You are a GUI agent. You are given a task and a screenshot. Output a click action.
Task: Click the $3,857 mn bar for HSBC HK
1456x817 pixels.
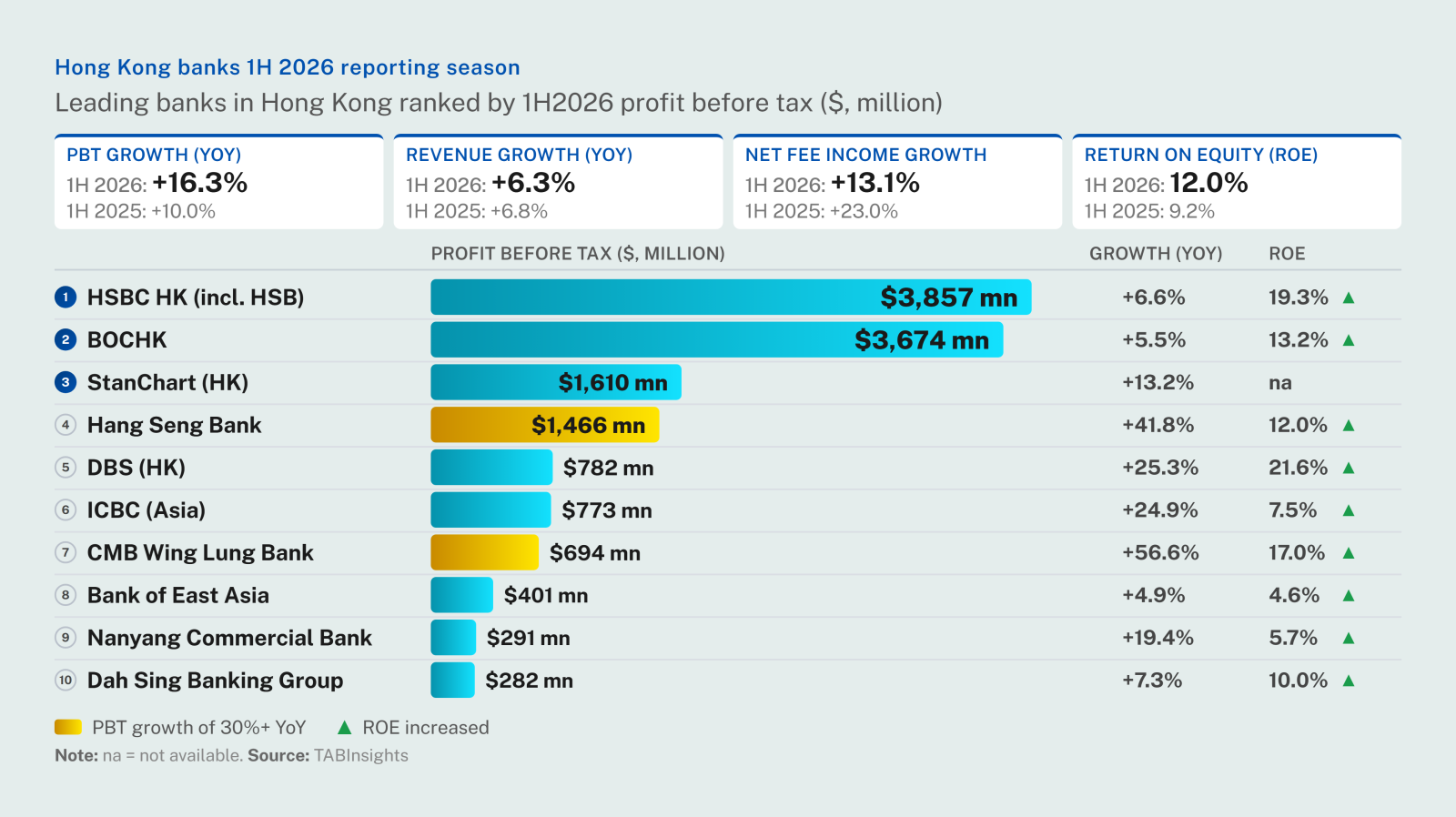[731, 298]
